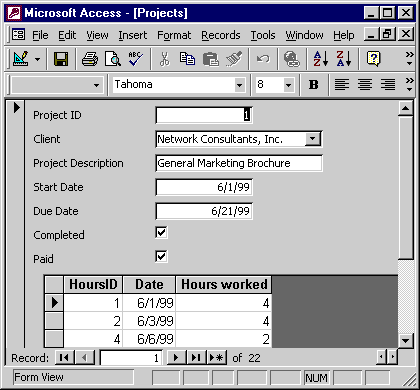420x390 pixels.
Task: Open the Edit menu
Action: pyautogui.click(x=67, y=35)
